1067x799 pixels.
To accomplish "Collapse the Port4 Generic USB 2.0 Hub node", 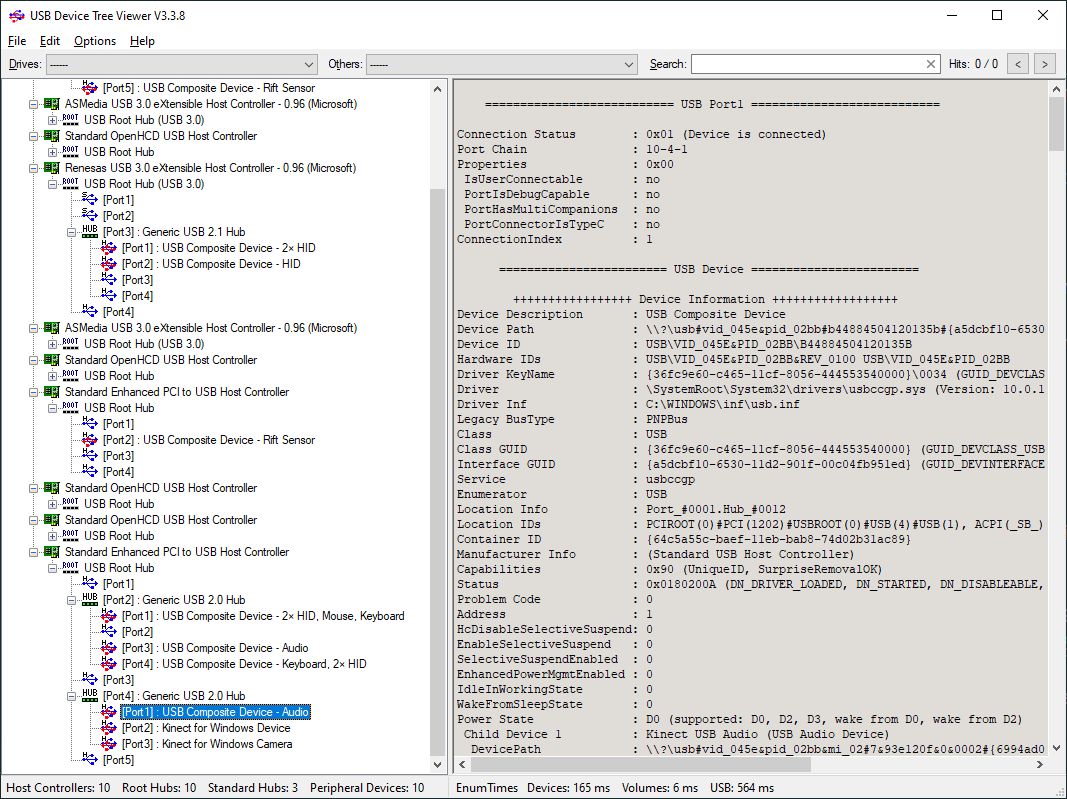I will [x=71, y=696].
